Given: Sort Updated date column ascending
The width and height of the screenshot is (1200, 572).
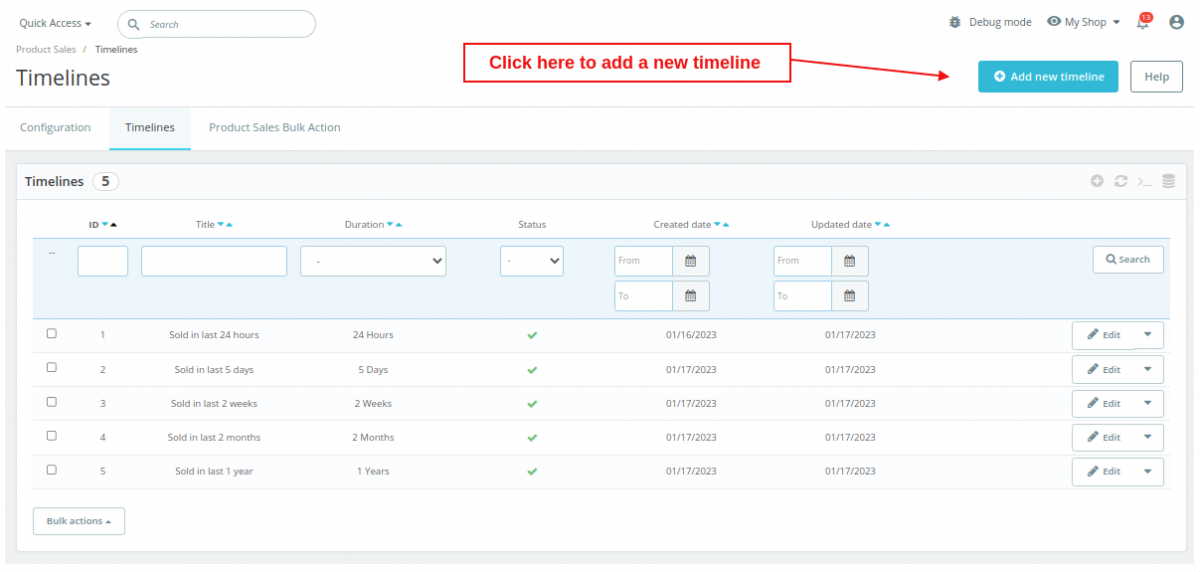Looking at the screenshot, I should click(887, 225).
